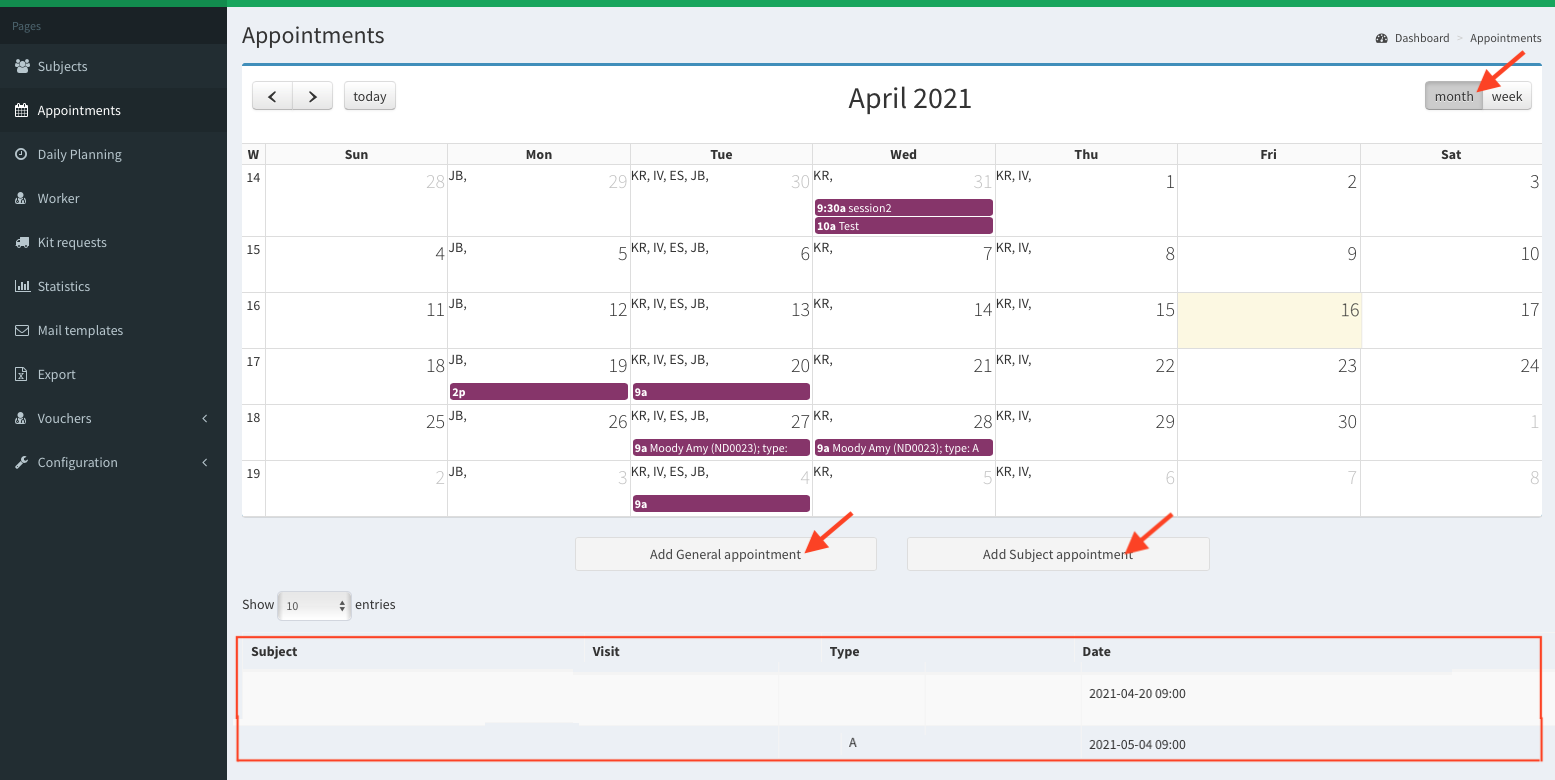Jump to today in the calendar

(x=370, y=96)
